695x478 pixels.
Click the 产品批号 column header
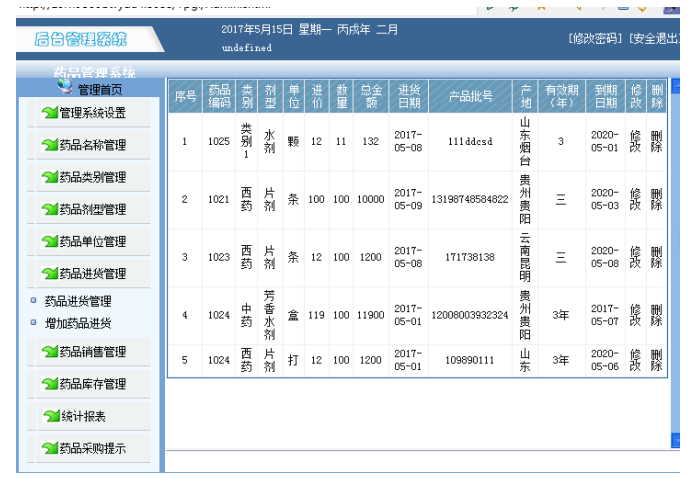[470, 96]
